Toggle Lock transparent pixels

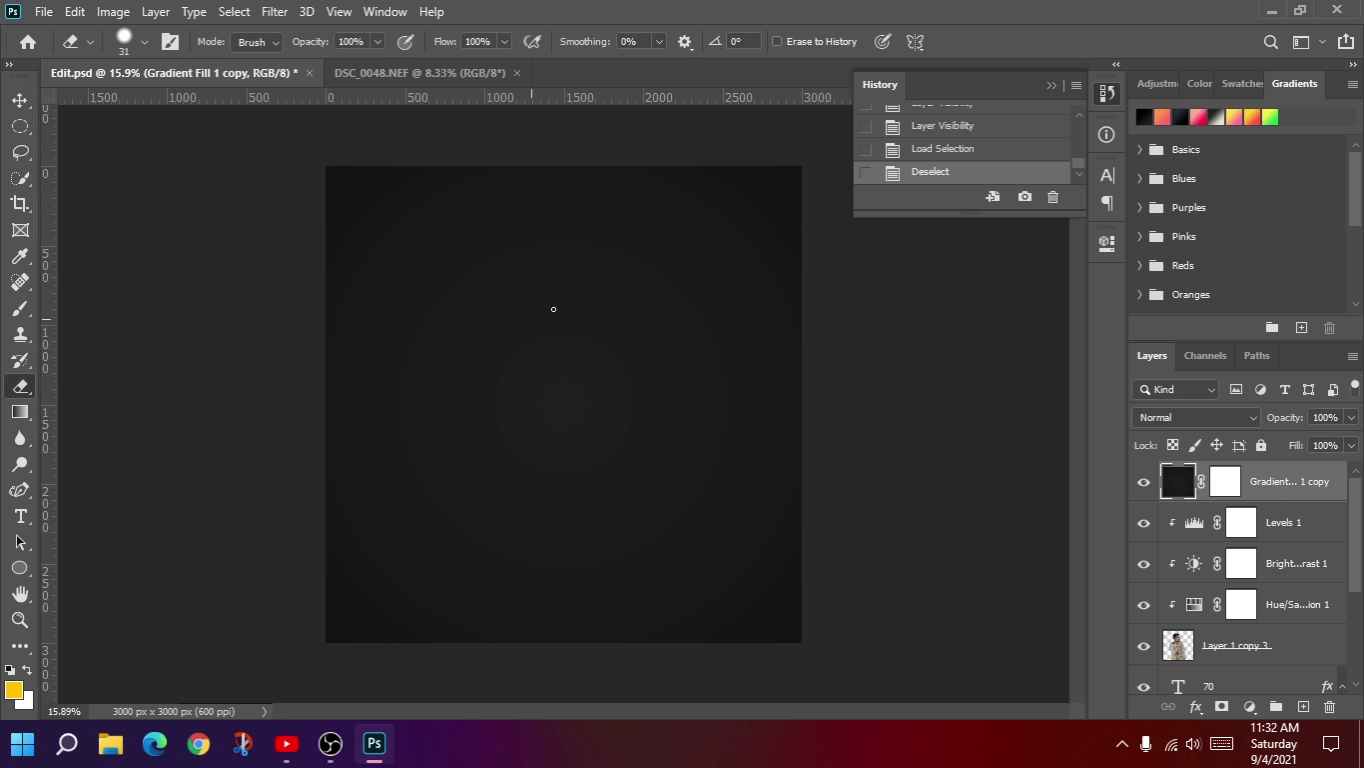coord(1172,445)
